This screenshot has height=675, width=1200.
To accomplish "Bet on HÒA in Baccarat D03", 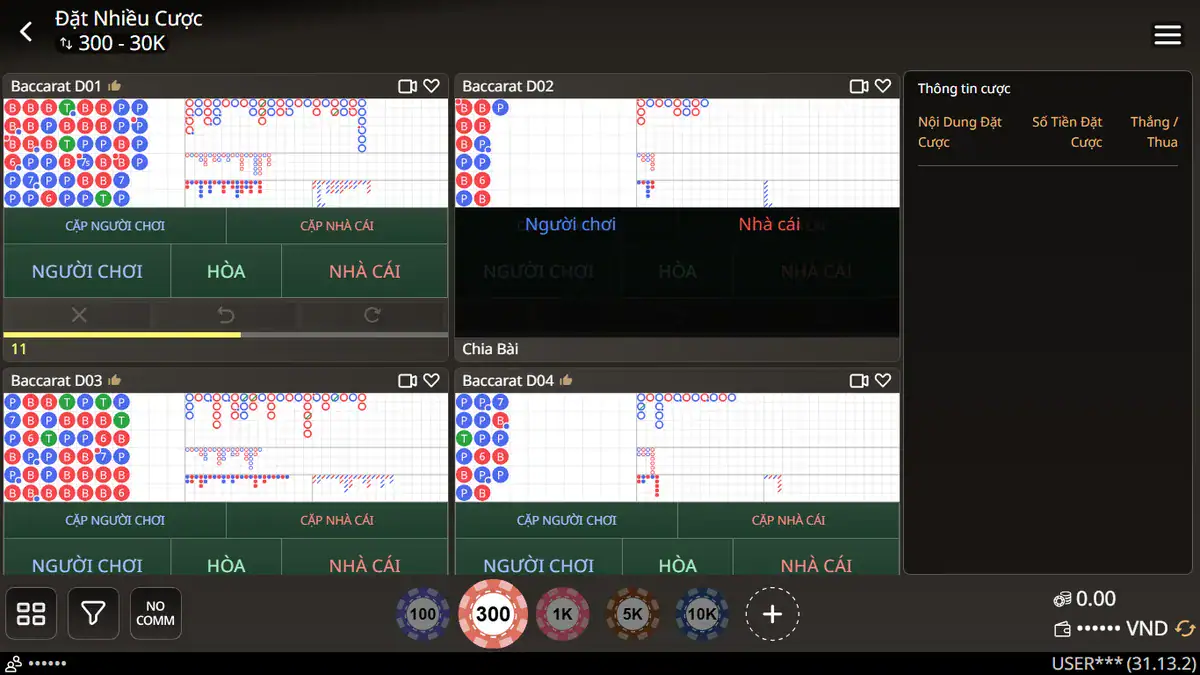I will click(226, 565).
